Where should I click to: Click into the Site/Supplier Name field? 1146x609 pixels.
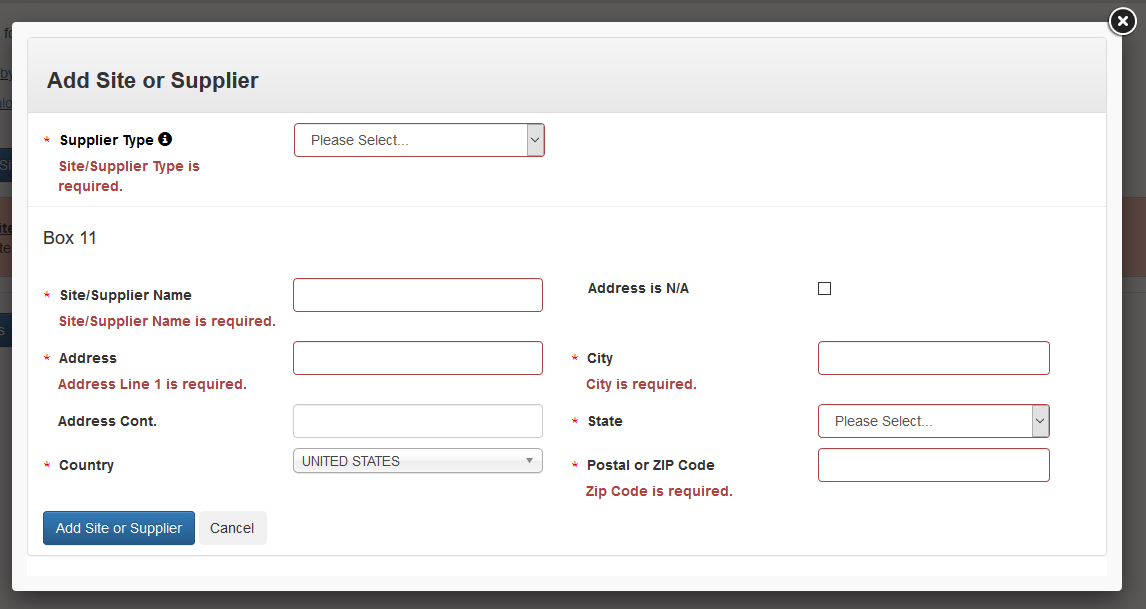click(418, 295)
